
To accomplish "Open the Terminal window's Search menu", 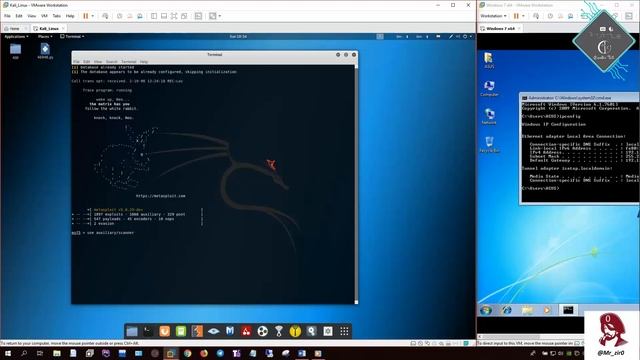I will [111, 62].
